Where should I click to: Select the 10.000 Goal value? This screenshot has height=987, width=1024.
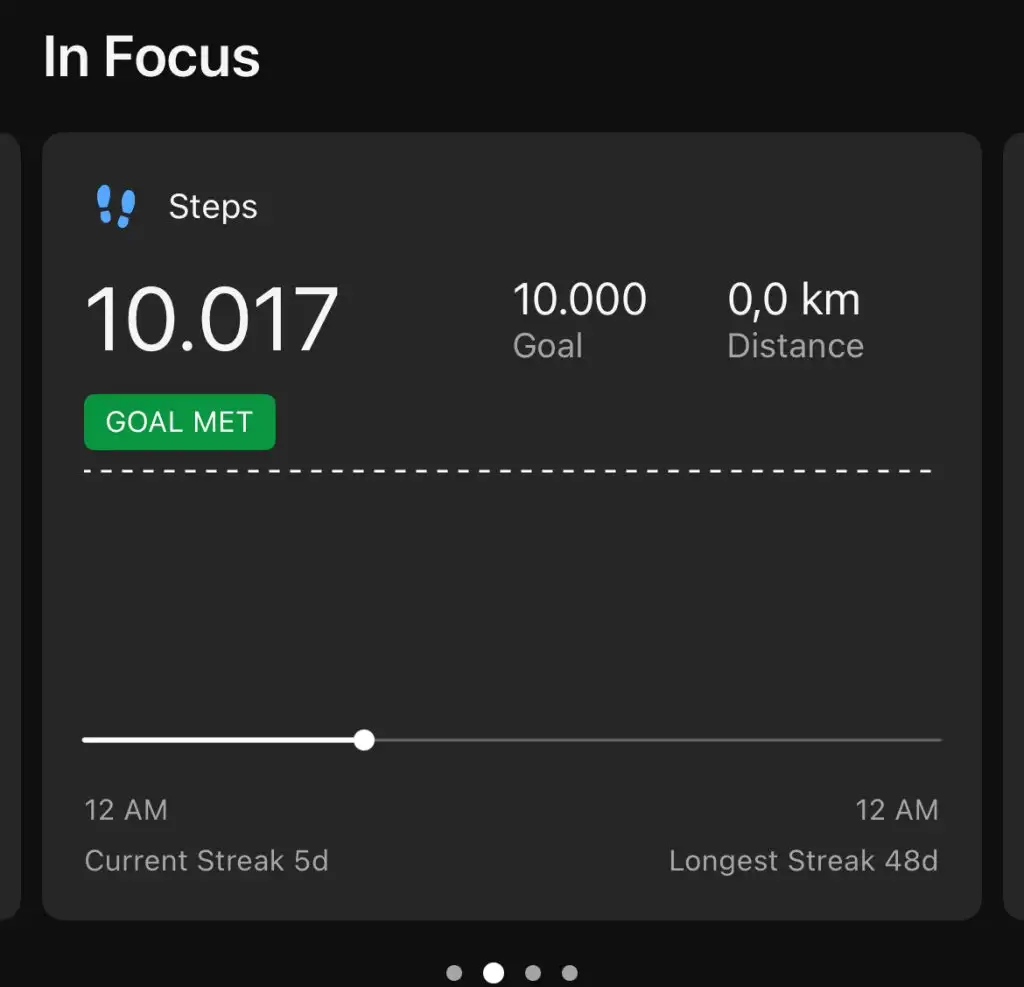click(579, 300)
